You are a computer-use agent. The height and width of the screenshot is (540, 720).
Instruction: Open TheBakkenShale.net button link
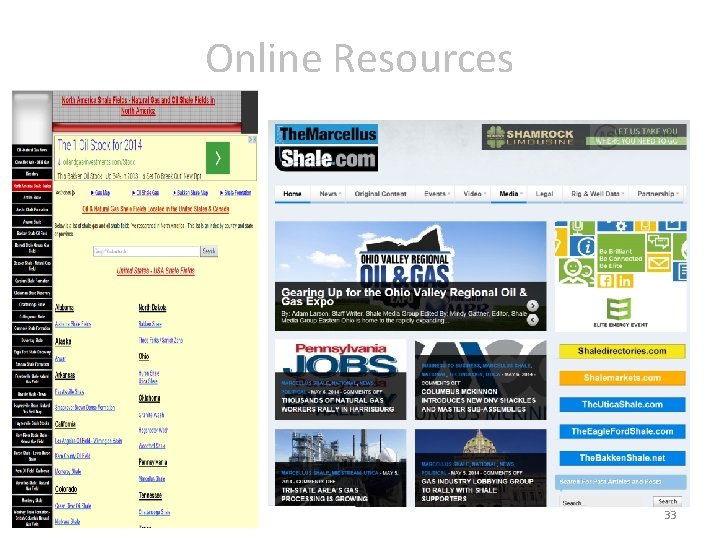pyautogui.click(x=622, y=458)
